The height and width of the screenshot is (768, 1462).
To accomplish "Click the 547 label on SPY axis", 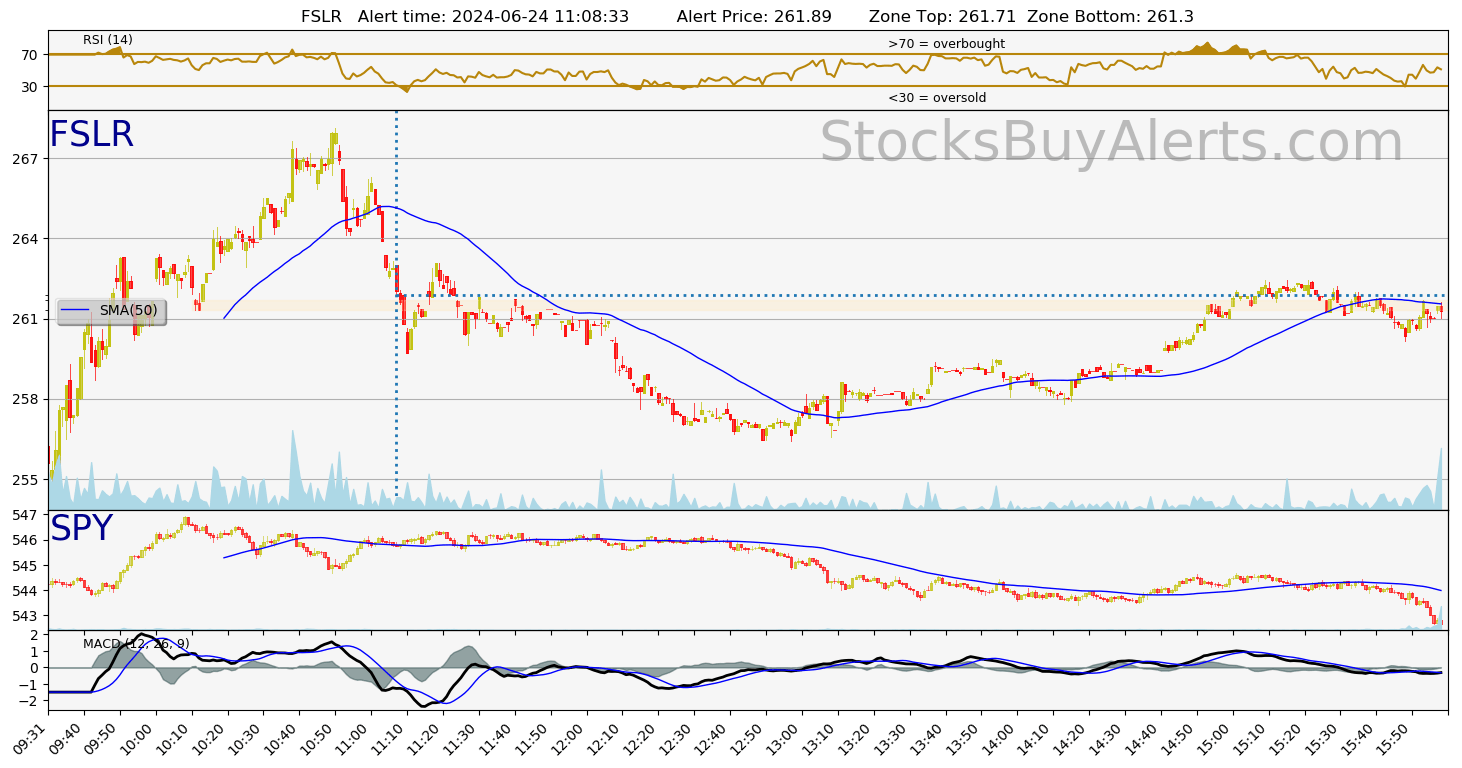I will pos(25,515).
